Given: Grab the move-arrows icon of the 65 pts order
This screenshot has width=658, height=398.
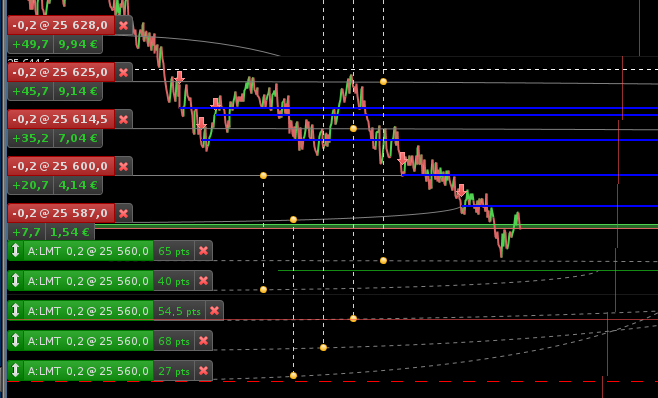Looking at the screenshot, I should (16, 251).
